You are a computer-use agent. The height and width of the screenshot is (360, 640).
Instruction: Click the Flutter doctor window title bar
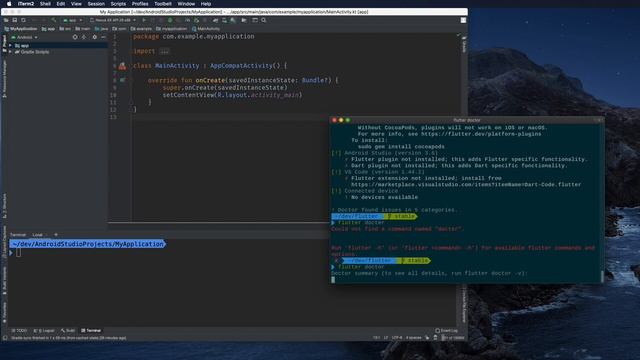click(467, 120)
